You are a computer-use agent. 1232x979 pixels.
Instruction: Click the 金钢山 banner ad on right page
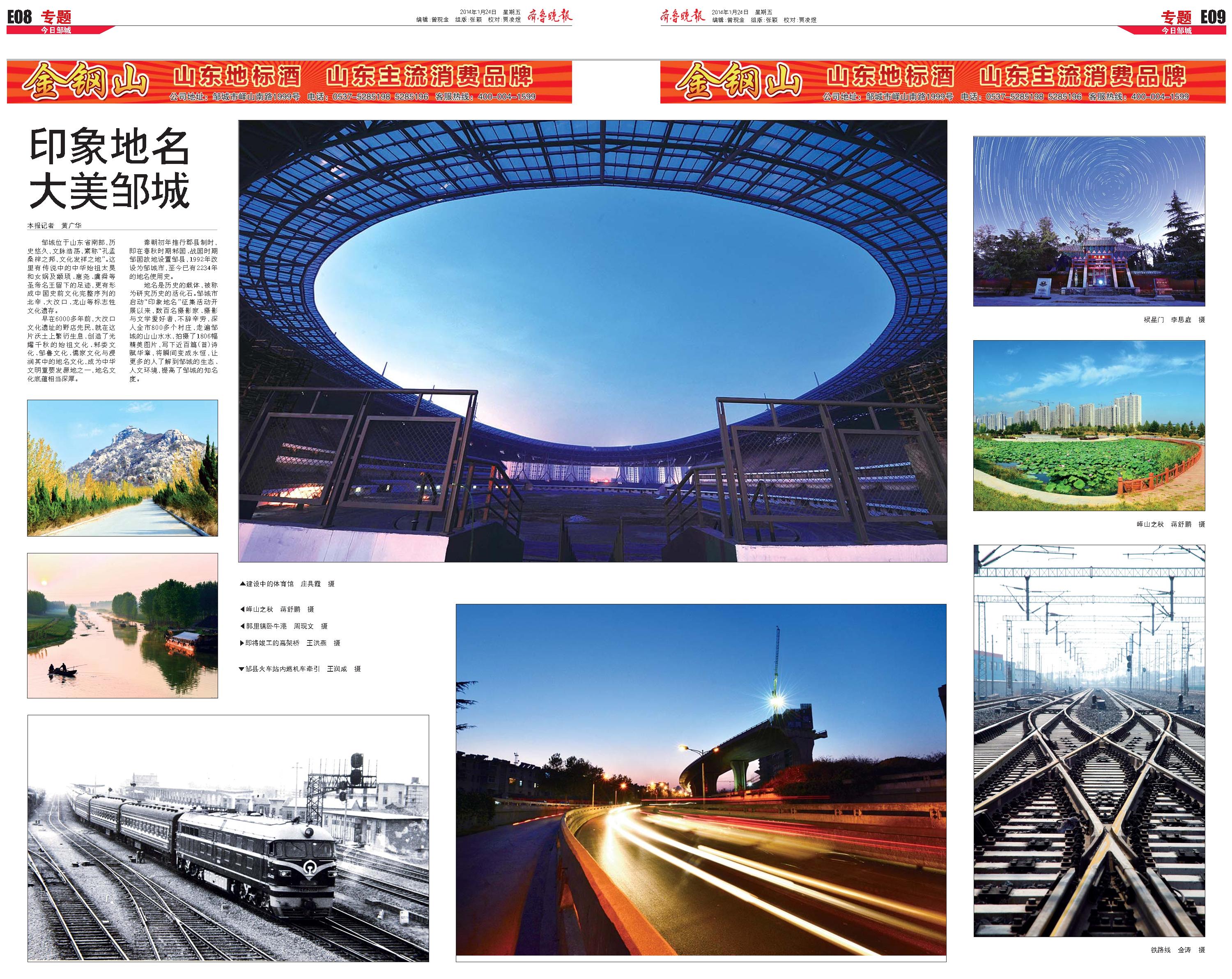pos(943,82)
